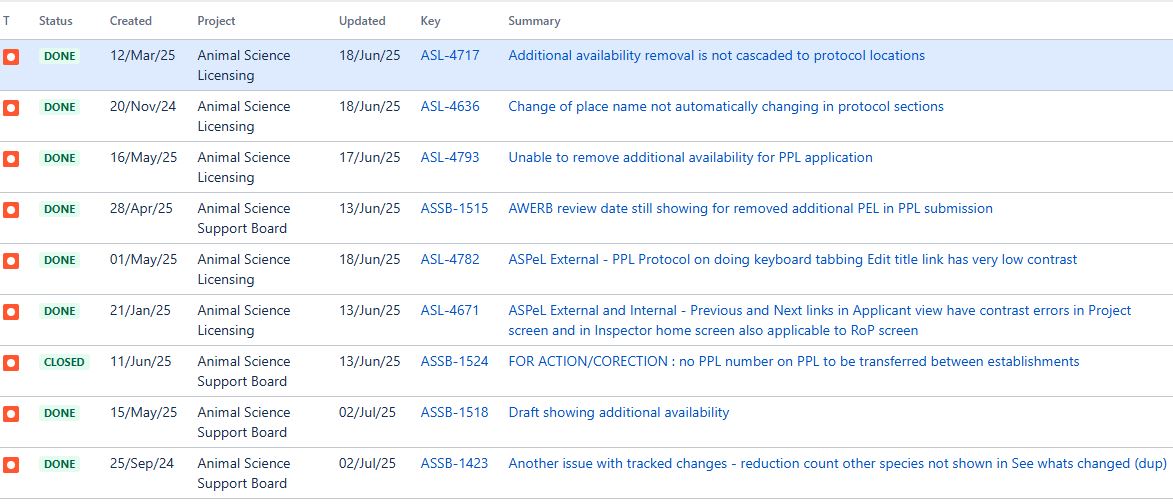The width and height of the screenshot is (1173, 504).
Task: Click the issue type icon for ASL-4782
Action: [10, 260]
